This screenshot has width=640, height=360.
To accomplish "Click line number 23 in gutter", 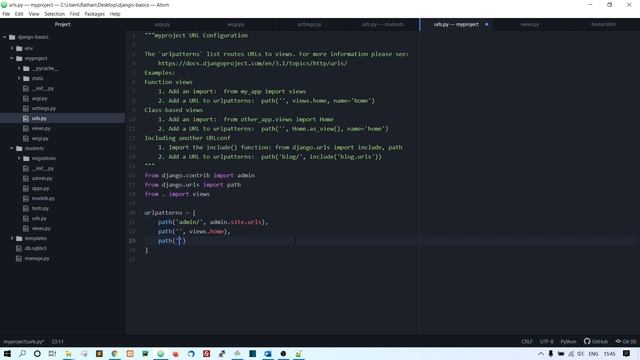I will pyautogui.click(x=132, y=241).
